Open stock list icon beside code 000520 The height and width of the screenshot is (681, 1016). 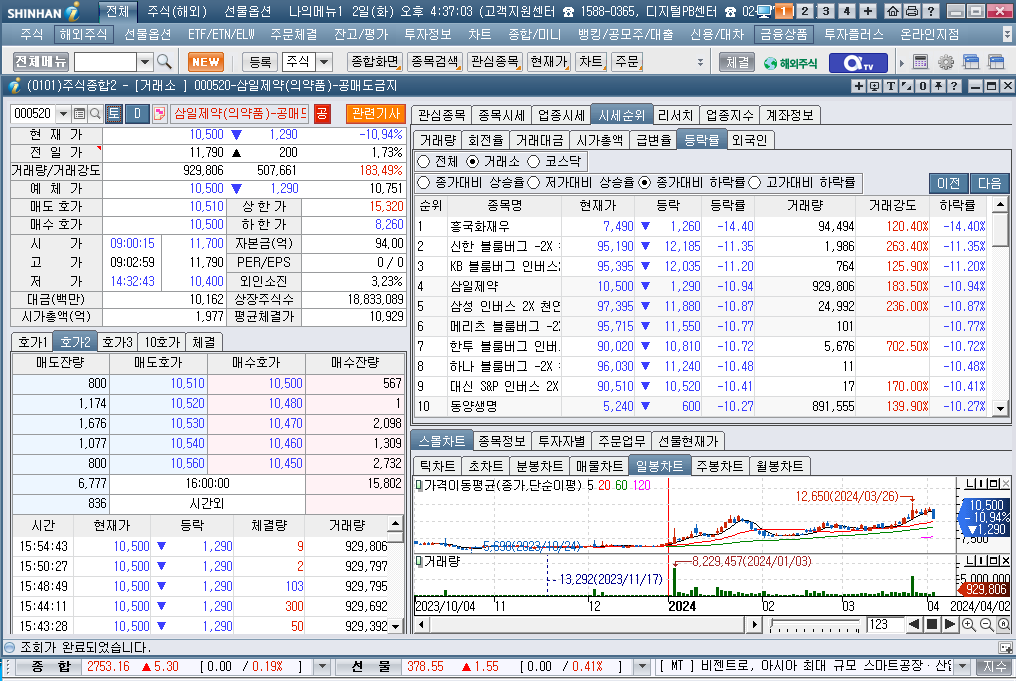pyautogui.click(x=79, y=114)
